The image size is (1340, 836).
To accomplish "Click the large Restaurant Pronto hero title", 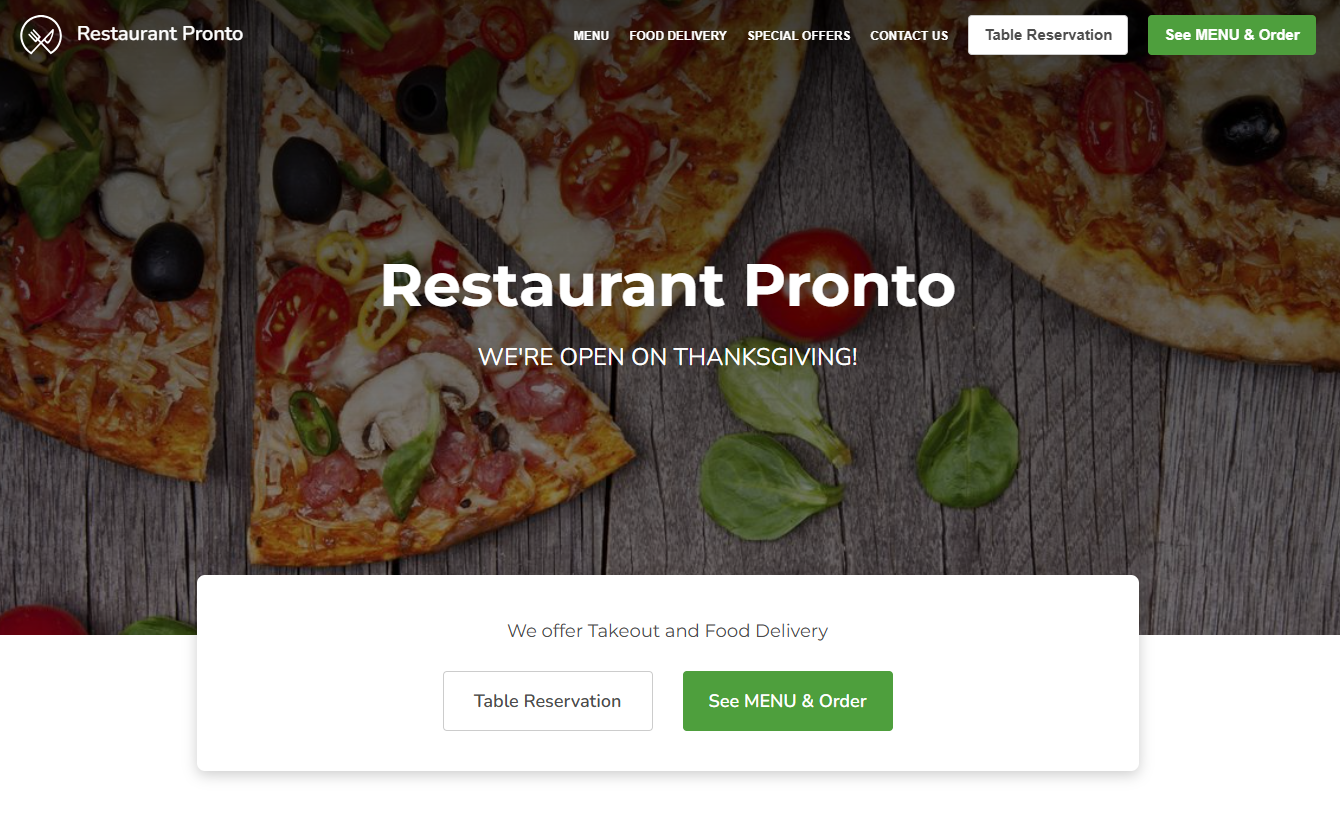I will click(668, 286).
